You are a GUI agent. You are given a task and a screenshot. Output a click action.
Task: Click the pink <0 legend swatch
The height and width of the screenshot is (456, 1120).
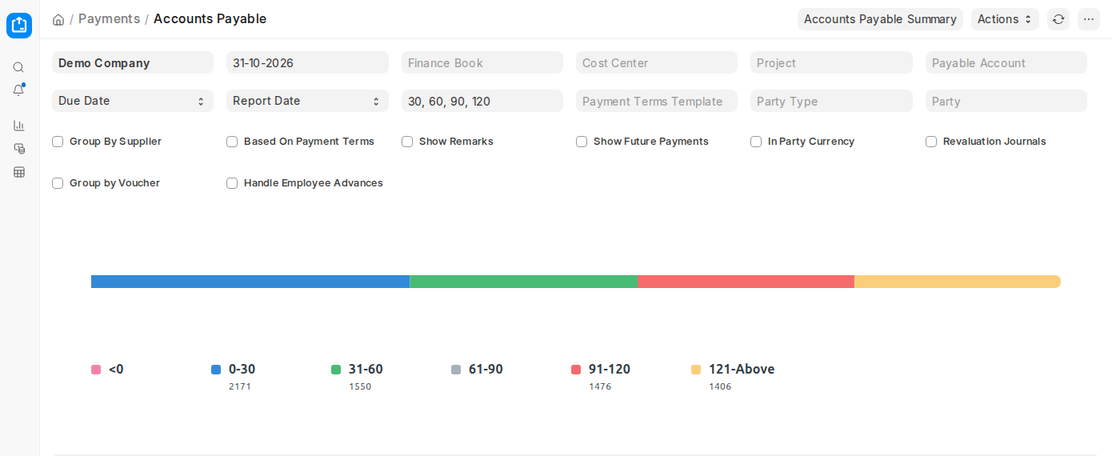coord(96,370)
